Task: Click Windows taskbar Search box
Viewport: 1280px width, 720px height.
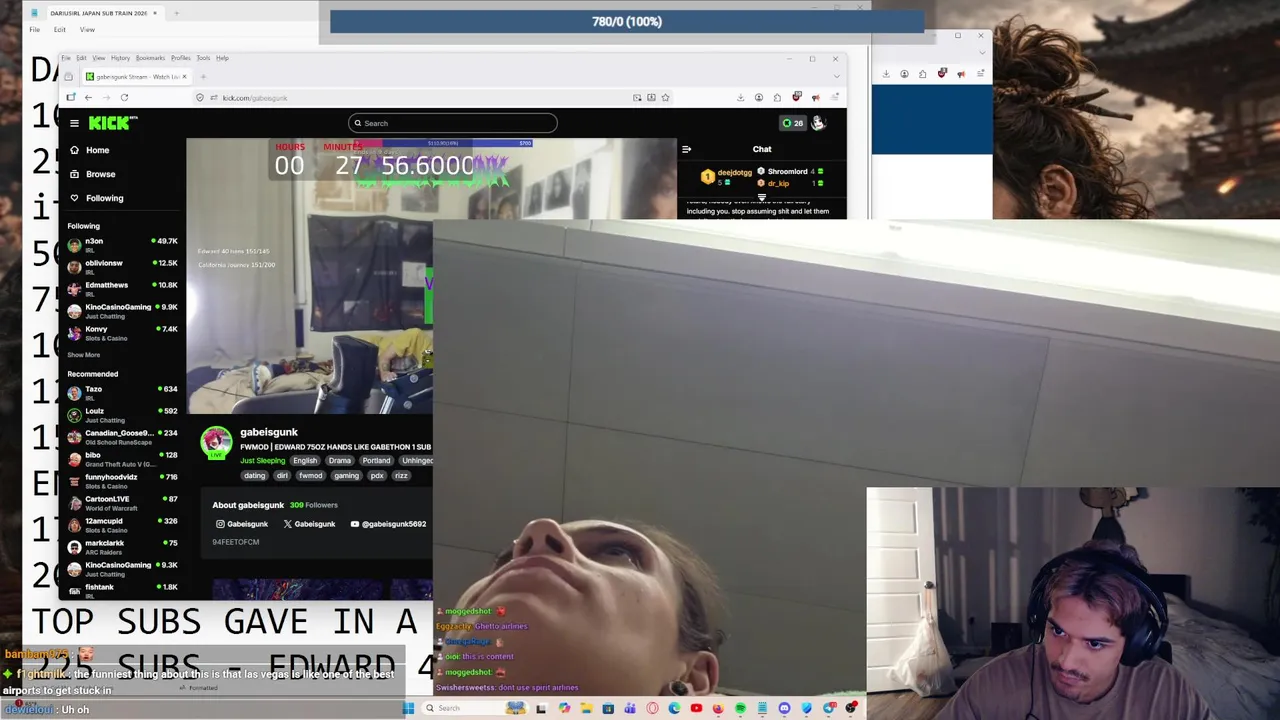Action: pyautogui.click(x=475, y=708)
